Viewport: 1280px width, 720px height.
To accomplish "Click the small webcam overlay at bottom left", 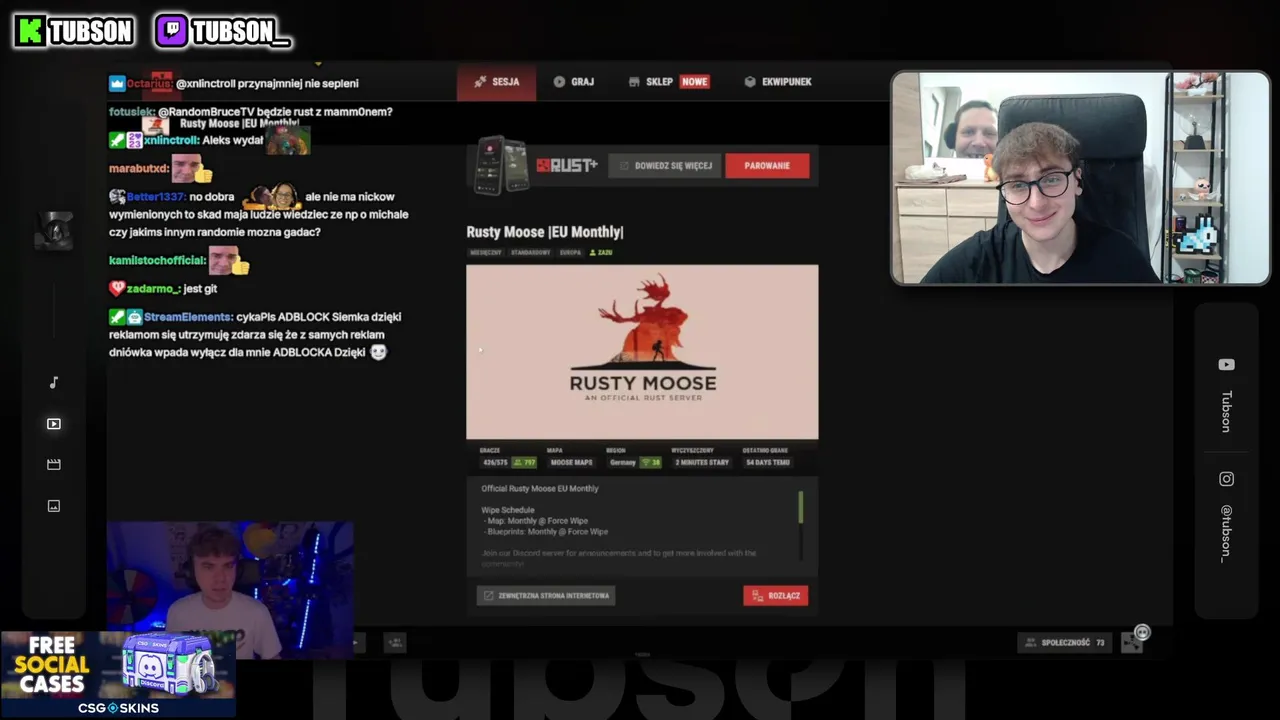I will click(230, 590).
